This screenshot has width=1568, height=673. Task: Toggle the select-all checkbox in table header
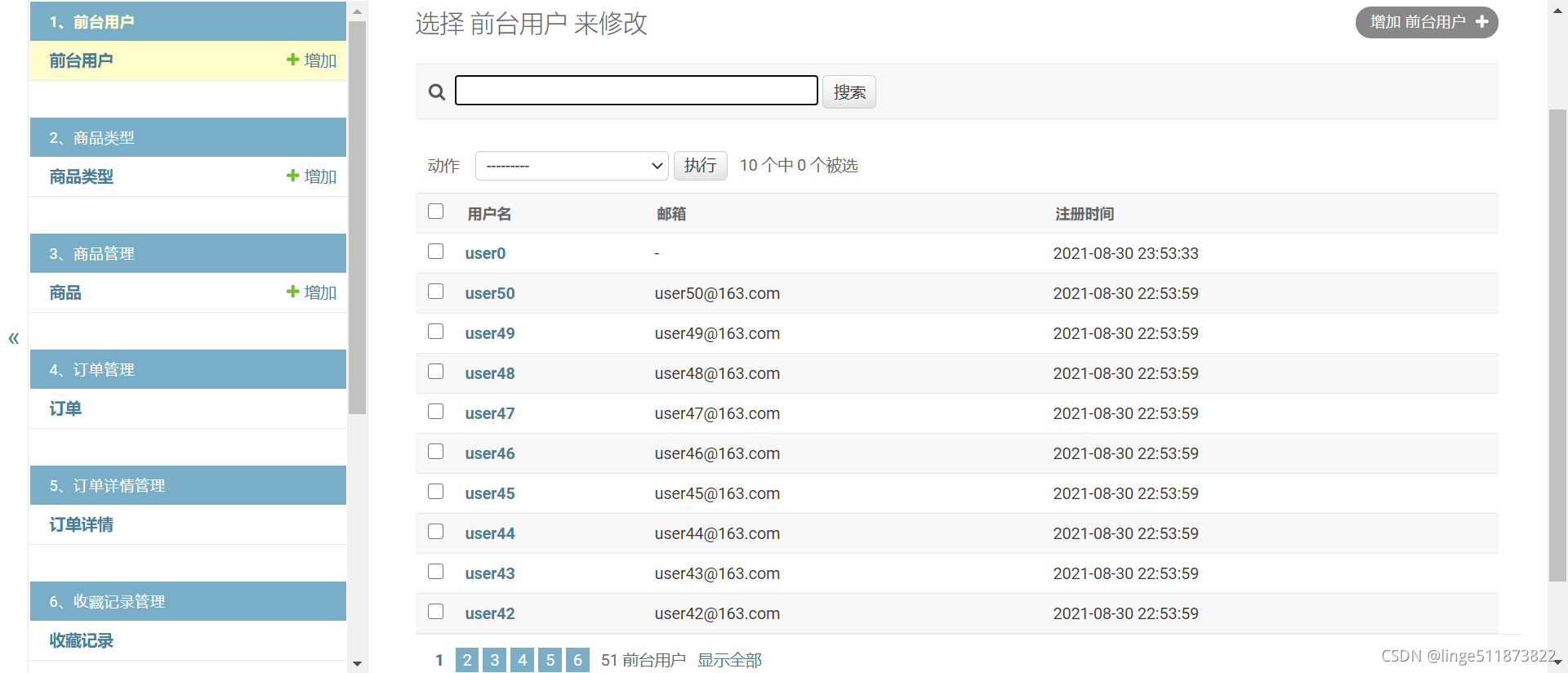click(436, 212)
